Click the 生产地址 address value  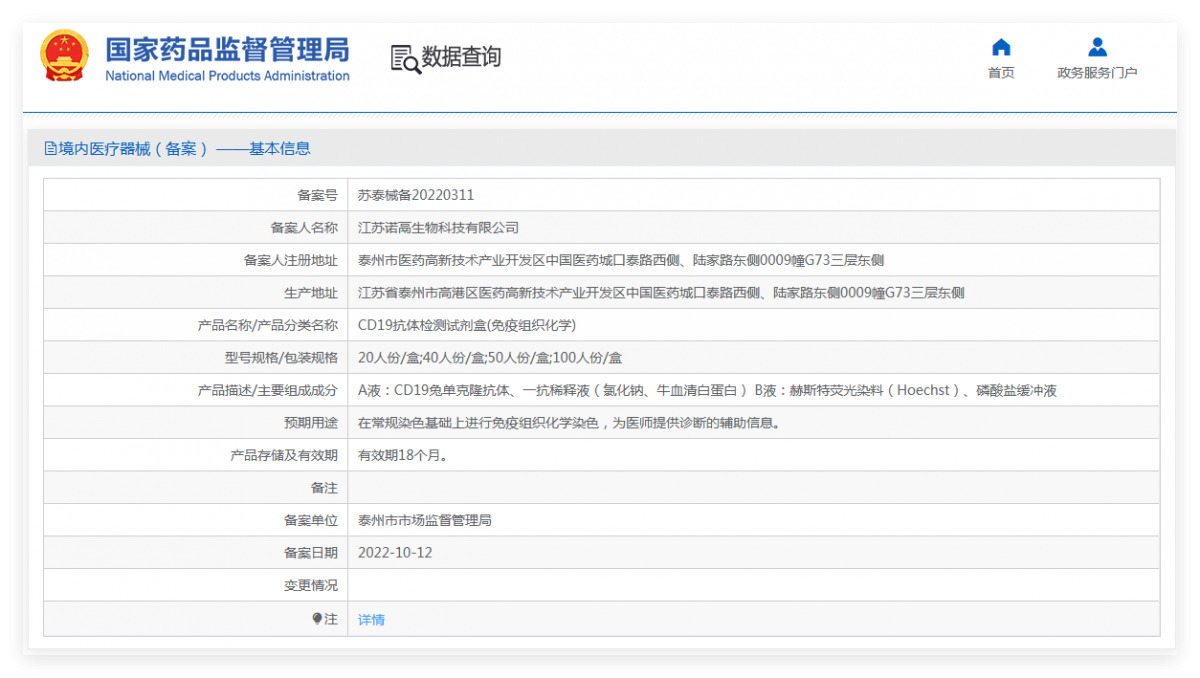click(x=661, y=293)
